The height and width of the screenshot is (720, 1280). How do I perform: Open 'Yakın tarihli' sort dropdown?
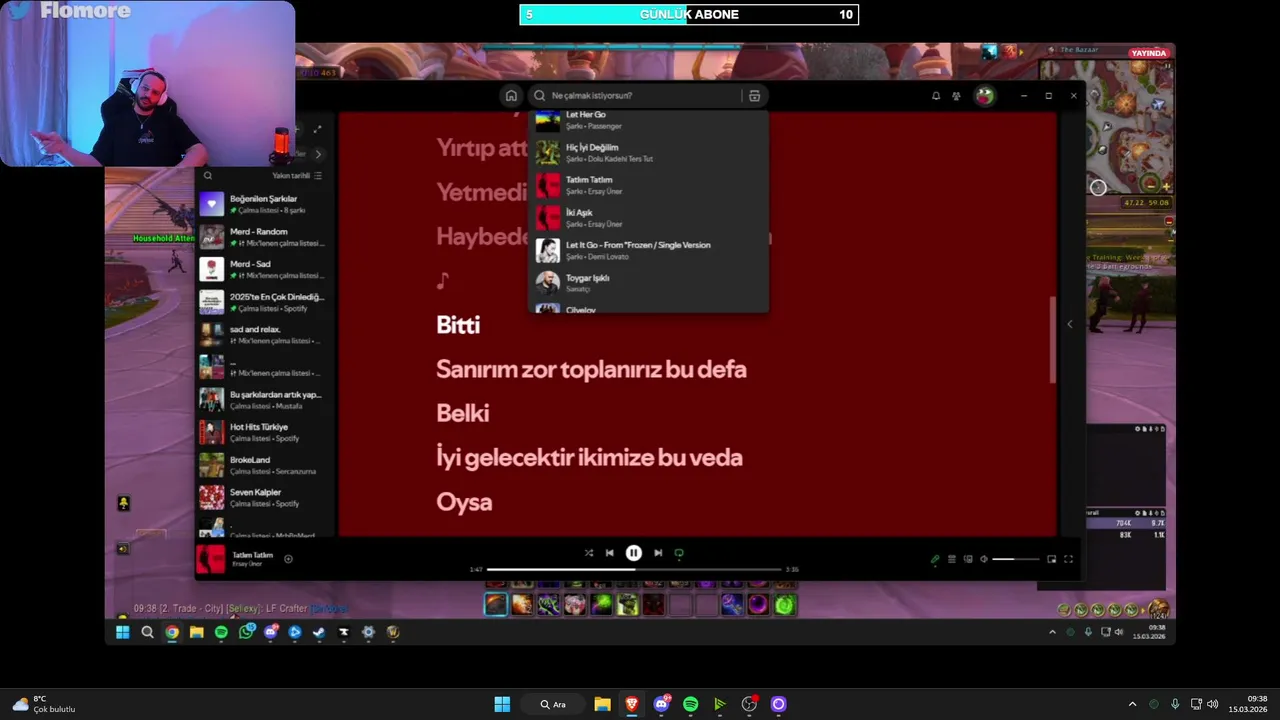[x=297, y=176]
